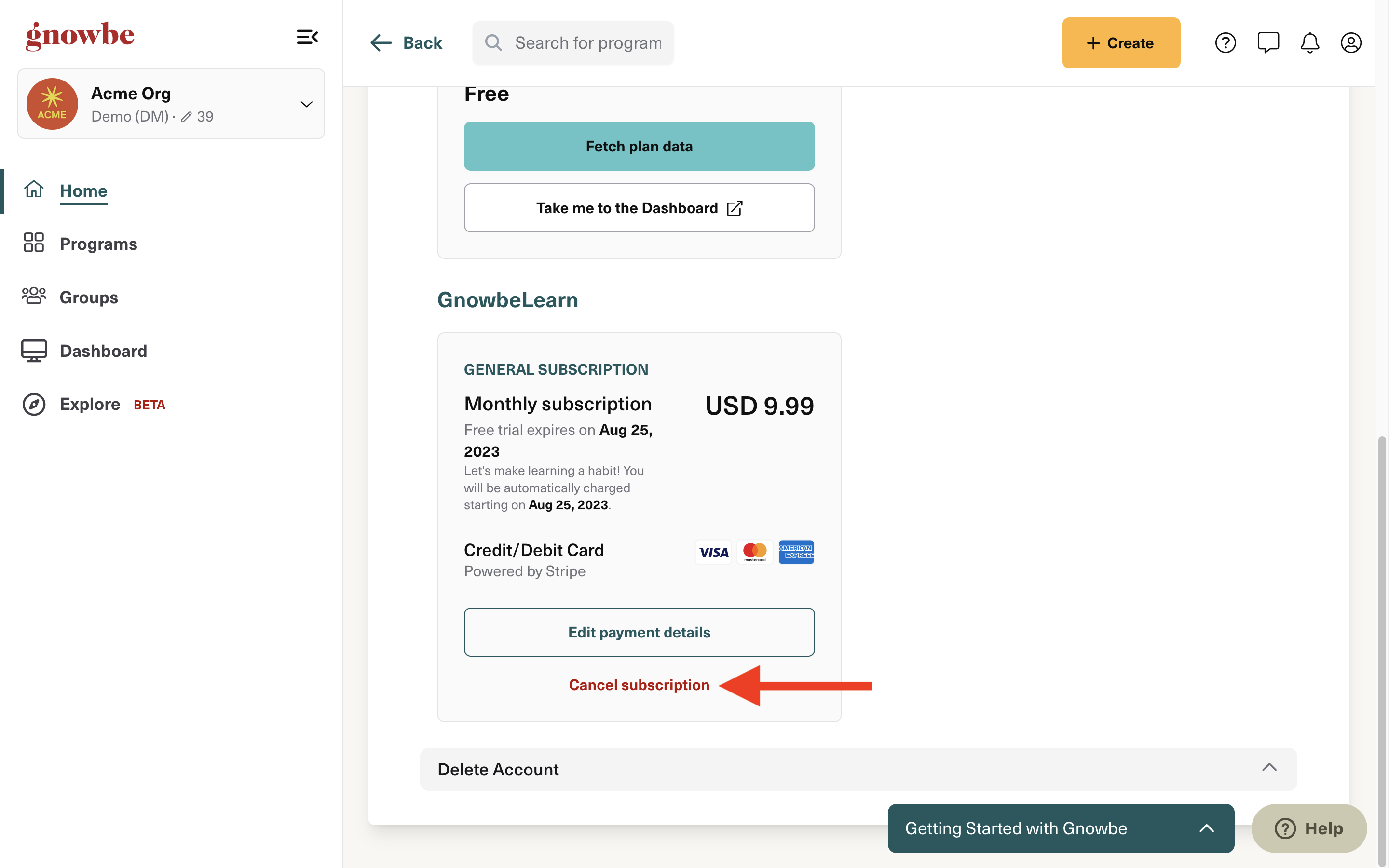
Task: Open the user profile icon
Action: [1350, 42]
